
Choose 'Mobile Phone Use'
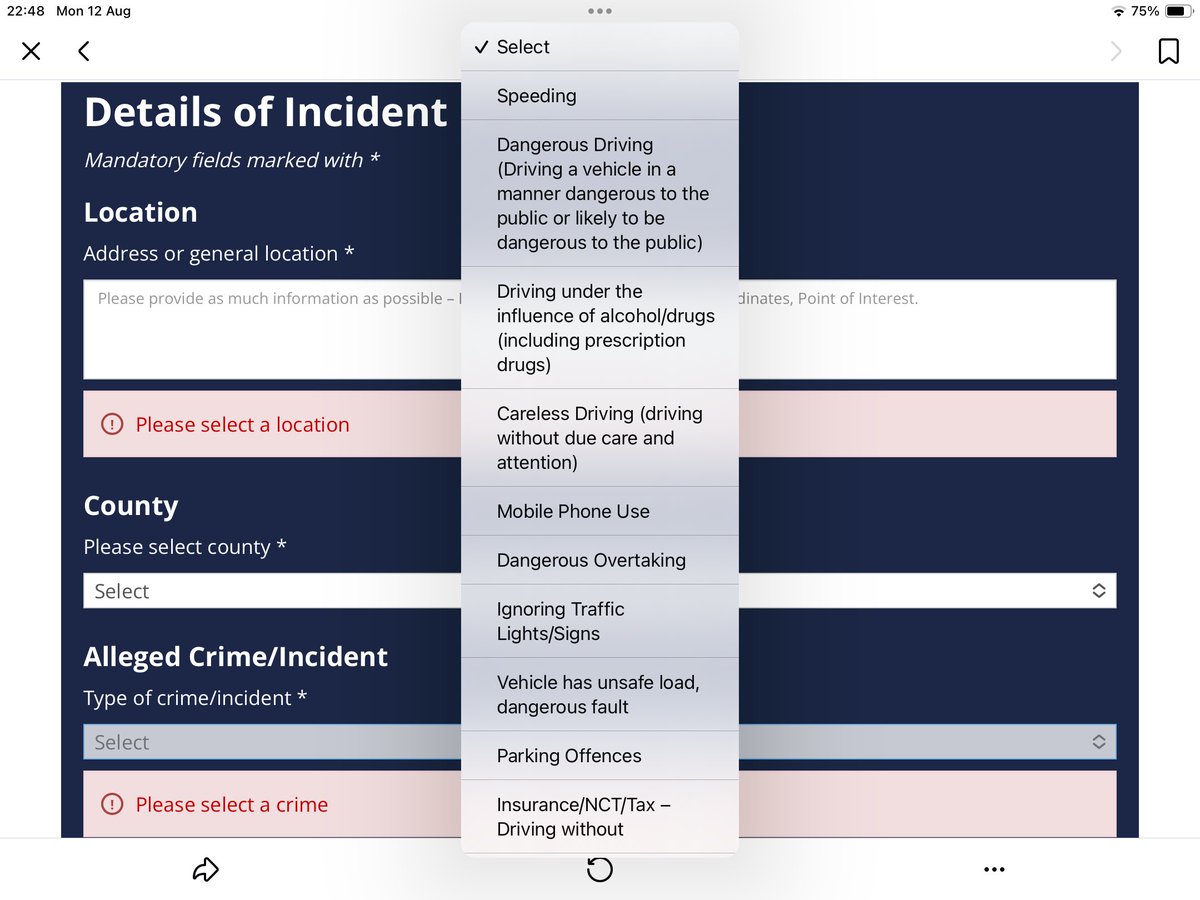(600, 511)
